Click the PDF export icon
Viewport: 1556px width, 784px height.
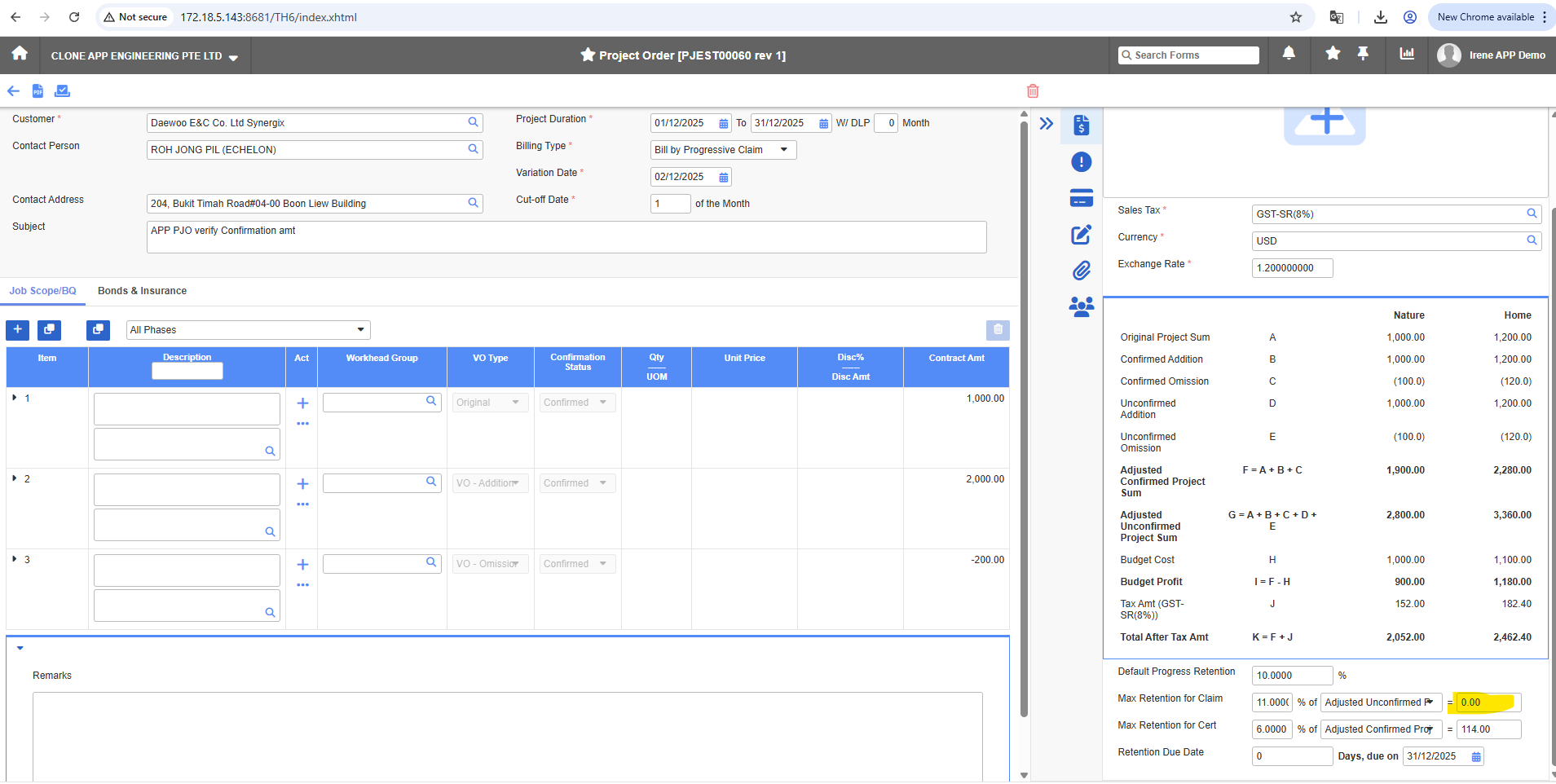(x=37, y=90)
